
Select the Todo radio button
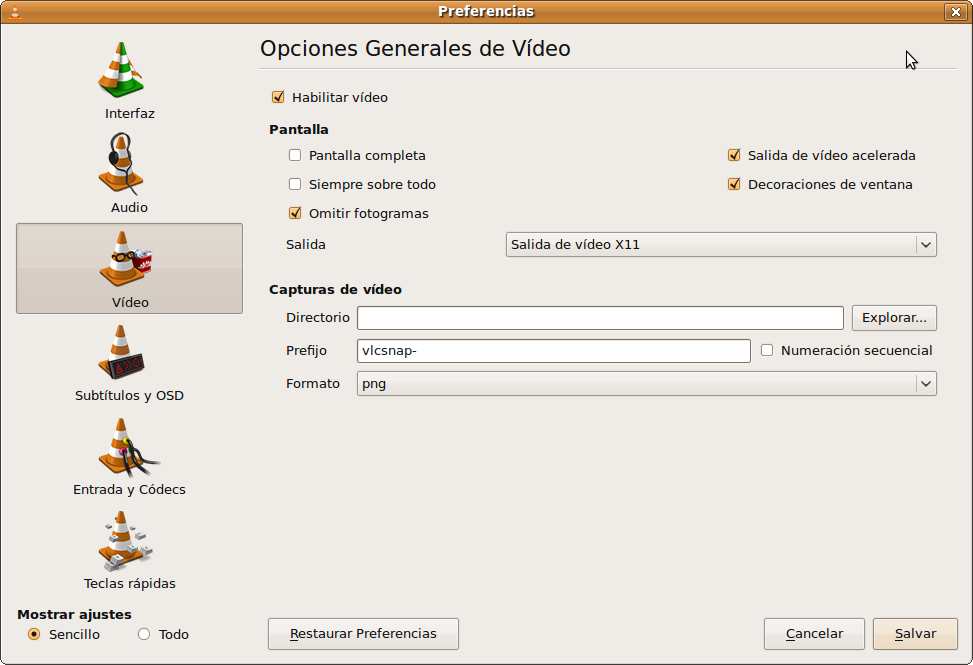(142, 634)
